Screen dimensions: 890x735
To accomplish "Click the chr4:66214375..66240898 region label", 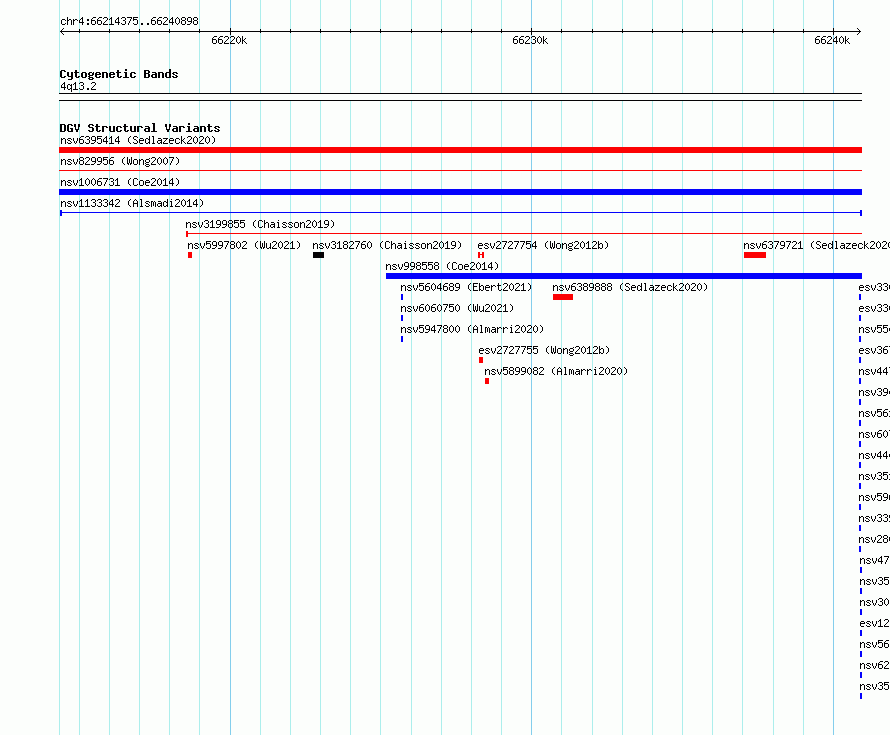I will 129,21.
